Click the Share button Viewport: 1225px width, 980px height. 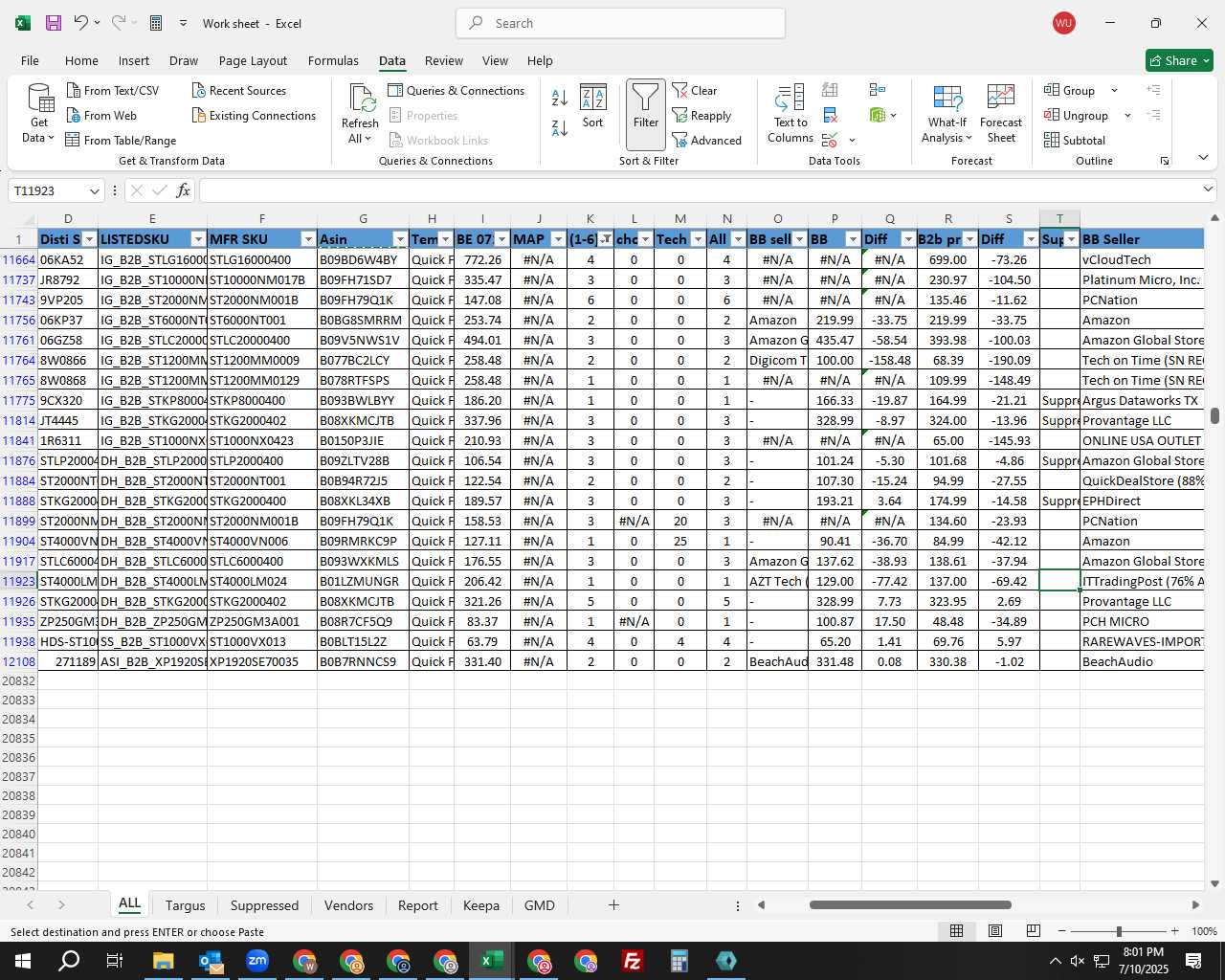[1180, 60]
